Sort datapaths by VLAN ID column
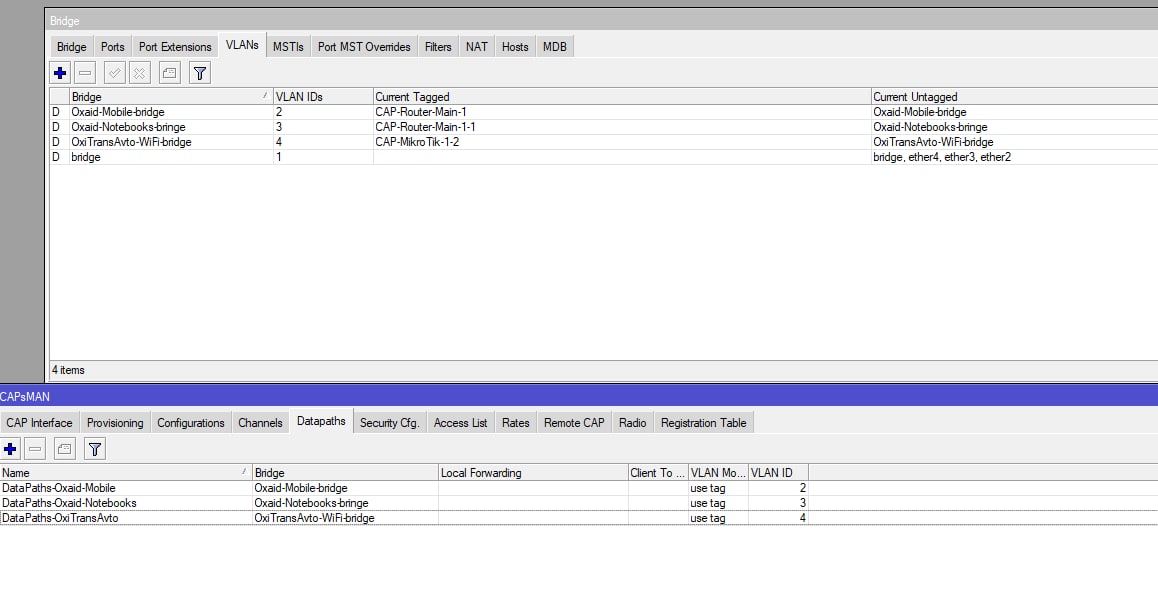Screen dimensions: 1158x609 coord(778,472)
